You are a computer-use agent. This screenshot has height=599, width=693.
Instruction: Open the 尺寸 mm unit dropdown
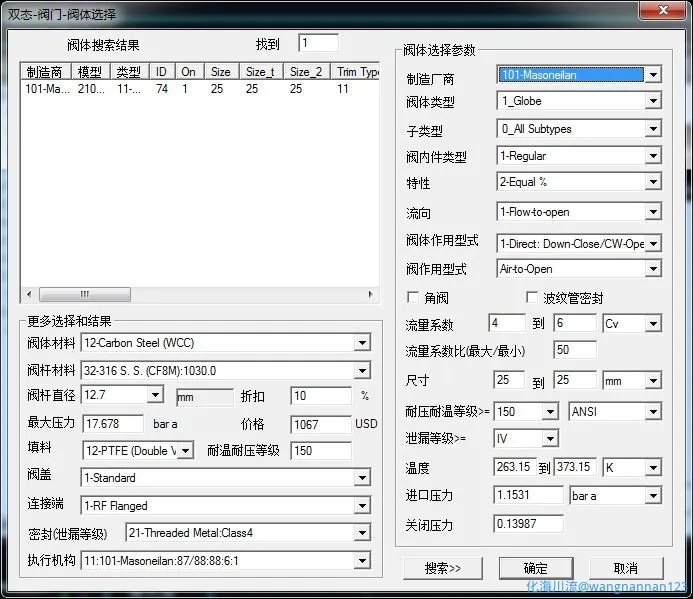(653, 381)
